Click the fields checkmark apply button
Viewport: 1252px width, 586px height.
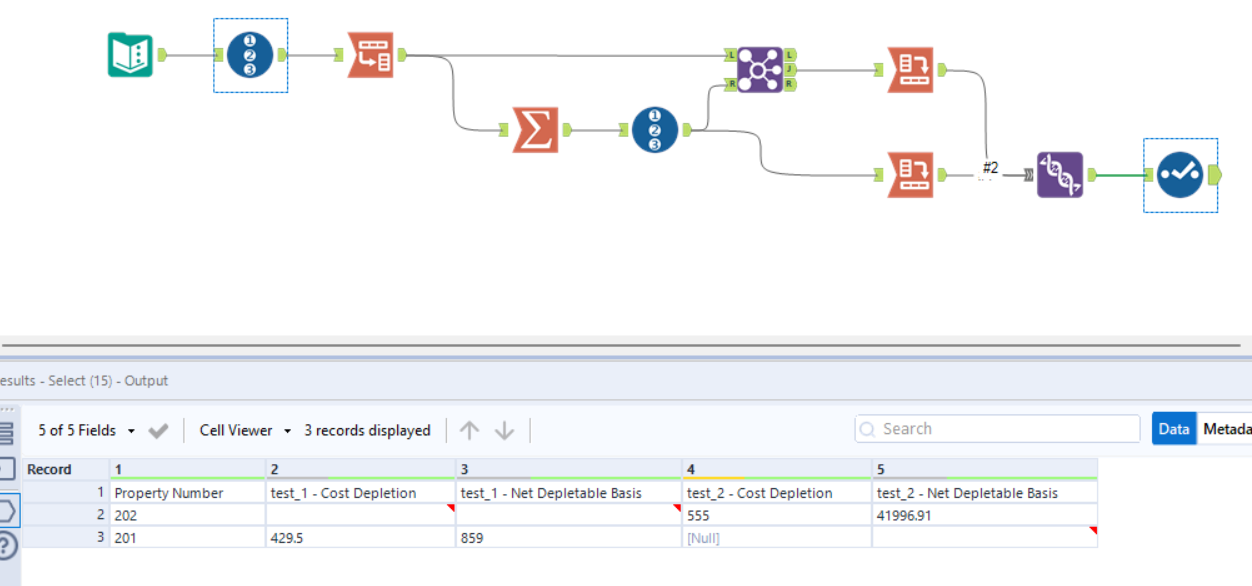[158, 431]
